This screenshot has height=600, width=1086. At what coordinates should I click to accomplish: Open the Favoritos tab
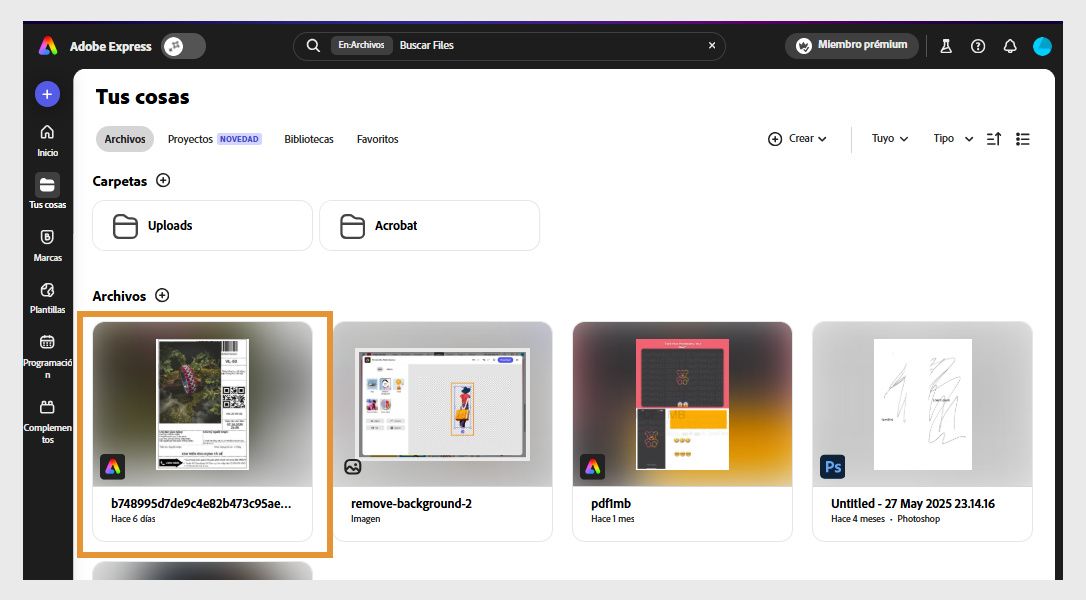point(377,139)
